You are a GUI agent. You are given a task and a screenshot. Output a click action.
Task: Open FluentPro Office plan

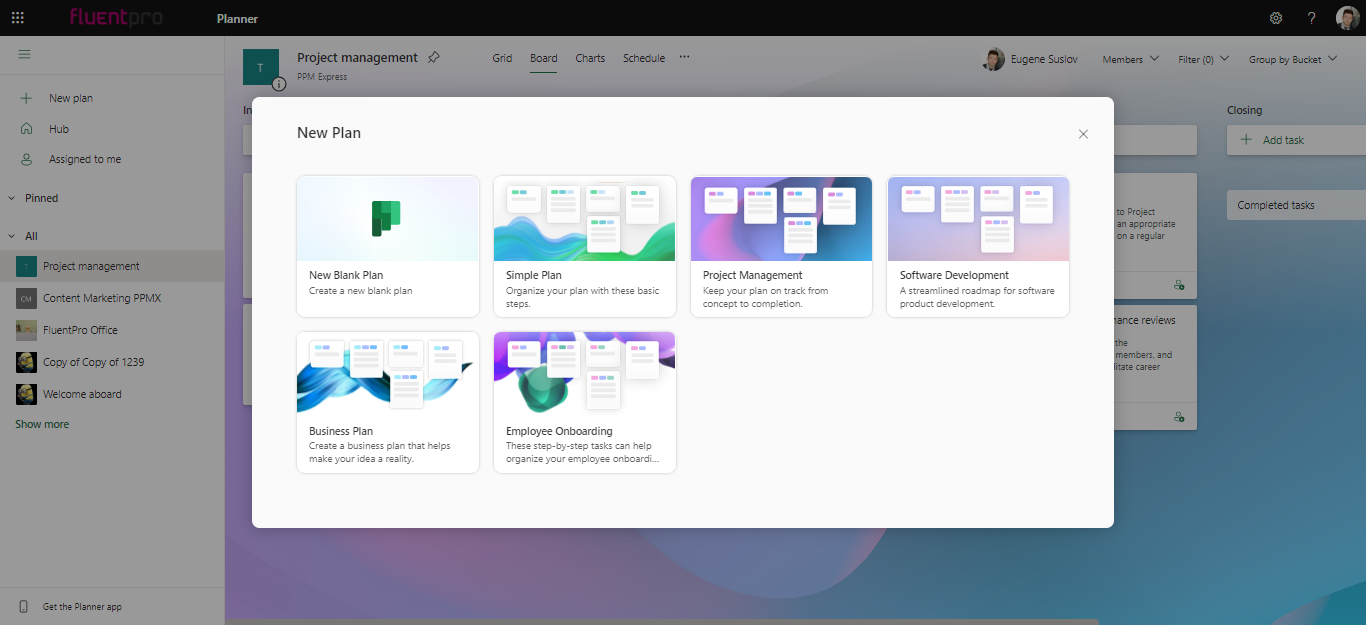tap(112, 330)
